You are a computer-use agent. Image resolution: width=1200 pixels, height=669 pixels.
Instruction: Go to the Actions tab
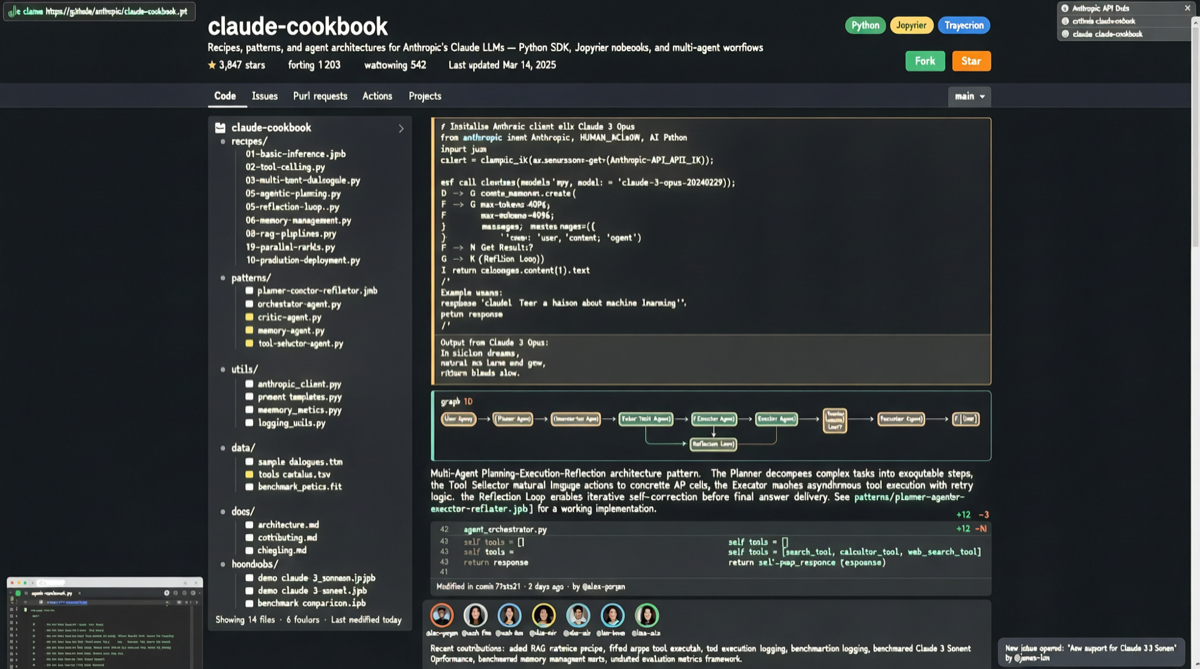coord(377,96)
